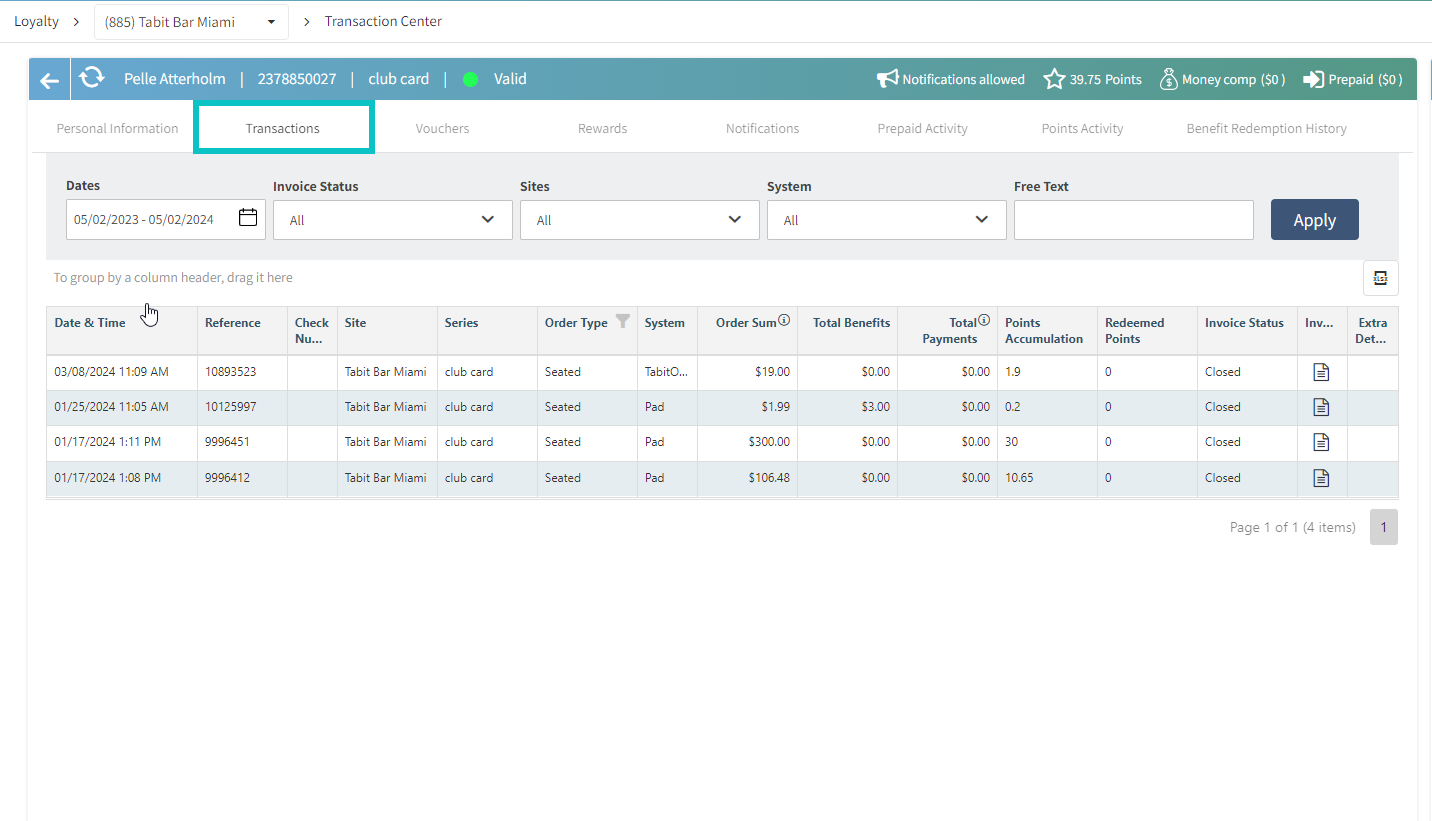The width and height of the screenshot is (1432, 821).
Task: Open the System filter dropdown
Action: [886, 220]
